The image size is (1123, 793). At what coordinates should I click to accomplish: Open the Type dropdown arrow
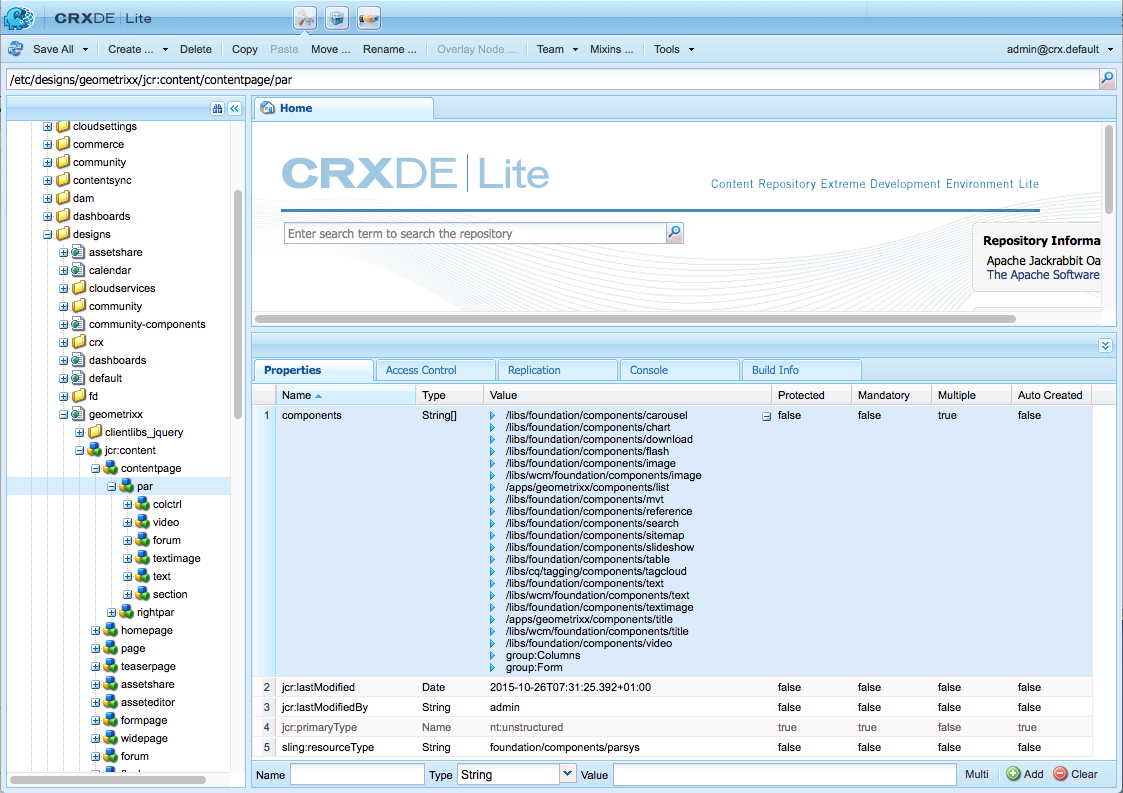pyautogui.click(x=567, y=774)
